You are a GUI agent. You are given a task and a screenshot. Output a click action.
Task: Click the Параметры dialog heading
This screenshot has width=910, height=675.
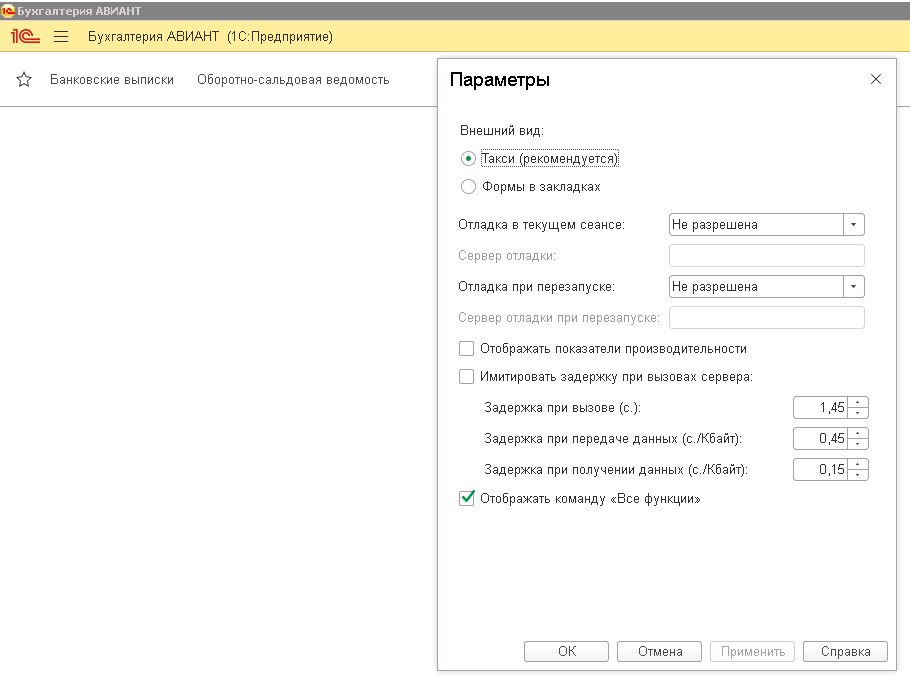(500, 80)
